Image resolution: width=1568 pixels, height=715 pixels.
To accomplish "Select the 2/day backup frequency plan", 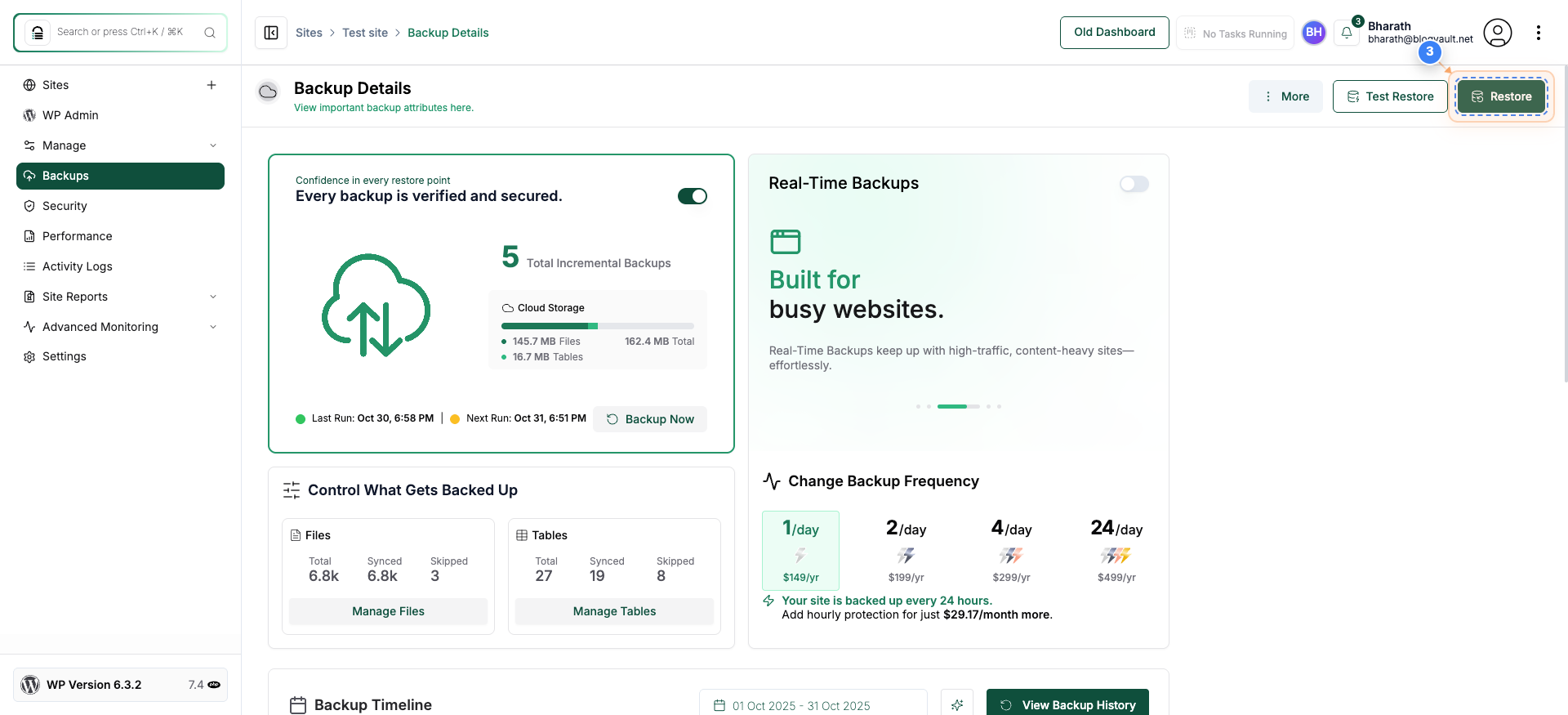I will point(906,551).
